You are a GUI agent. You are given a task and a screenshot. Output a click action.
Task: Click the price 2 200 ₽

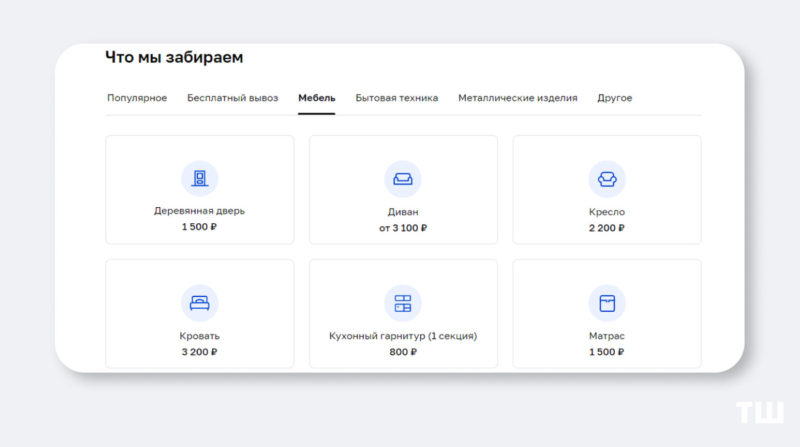[607, 228]
